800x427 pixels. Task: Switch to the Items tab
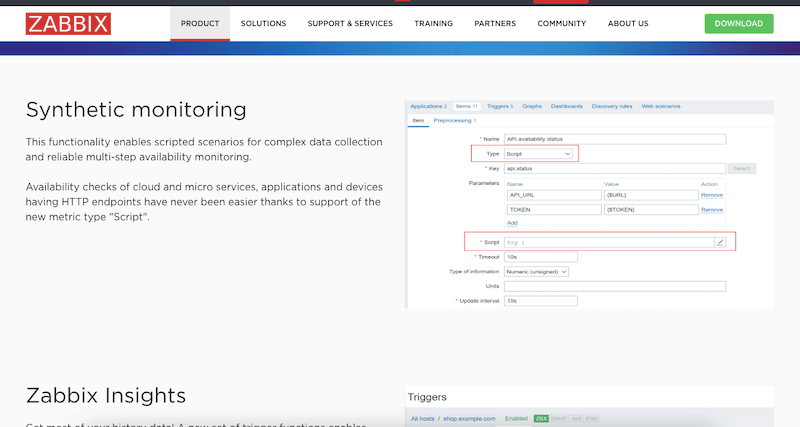467,106
